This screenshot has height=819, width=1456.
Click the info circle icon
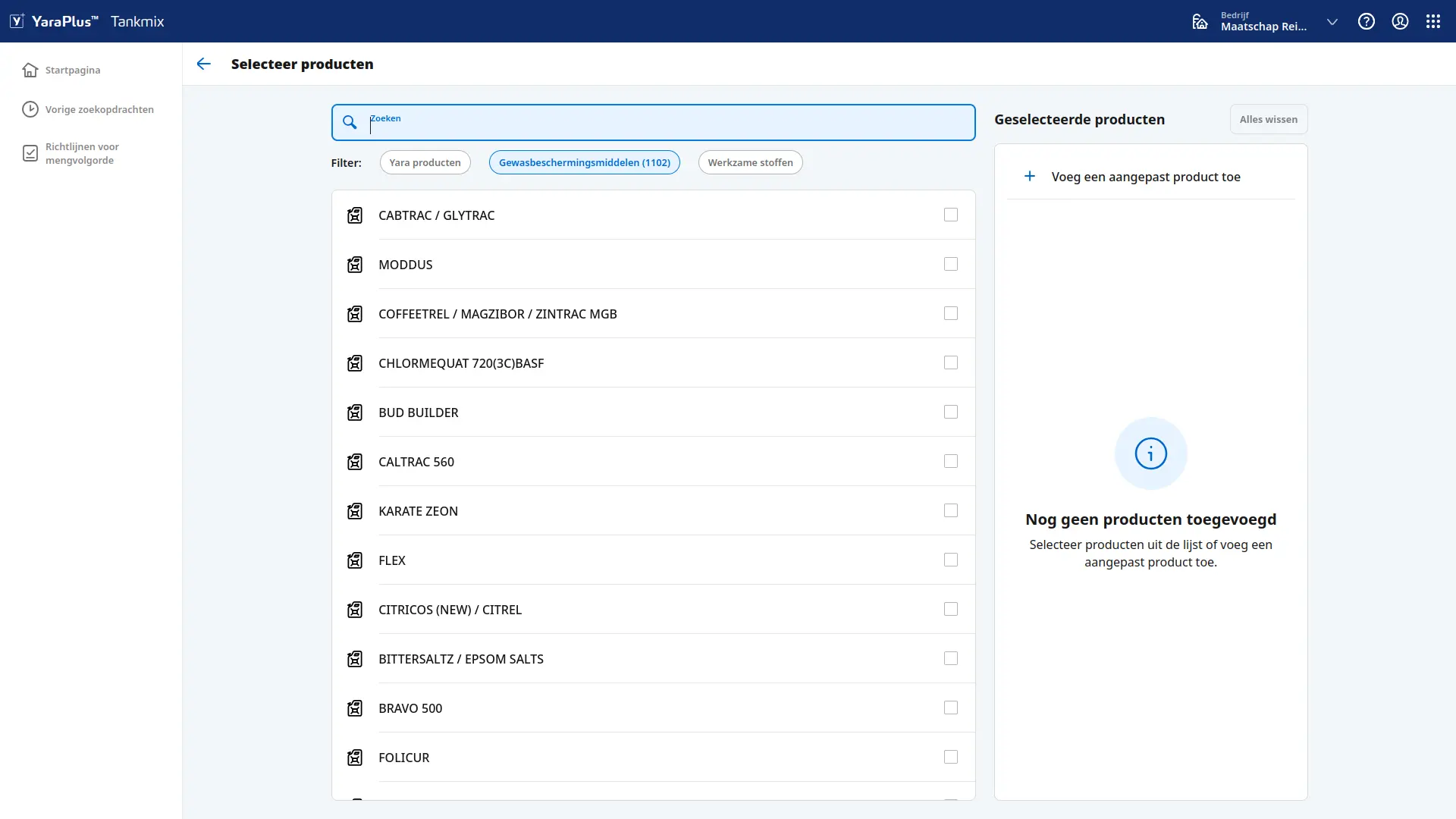point(1151,453)
